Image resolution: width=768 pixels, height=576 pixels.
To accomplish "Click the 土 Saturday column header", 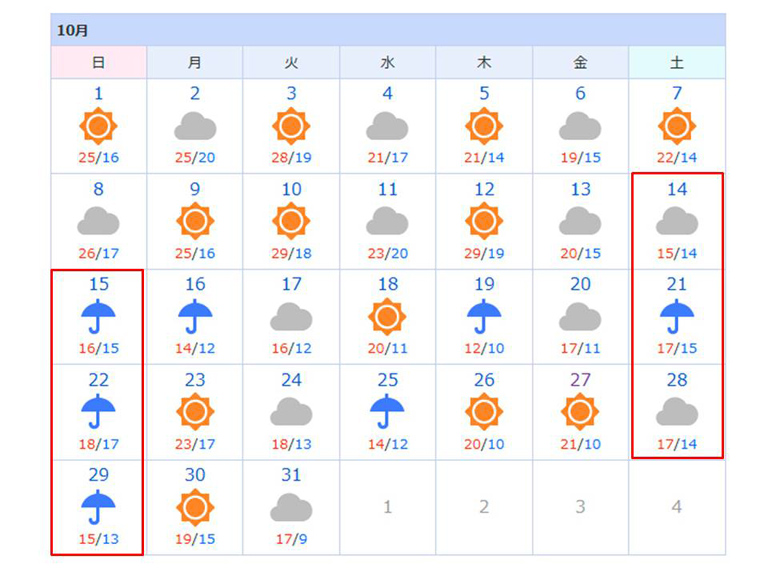I will 677,62.
